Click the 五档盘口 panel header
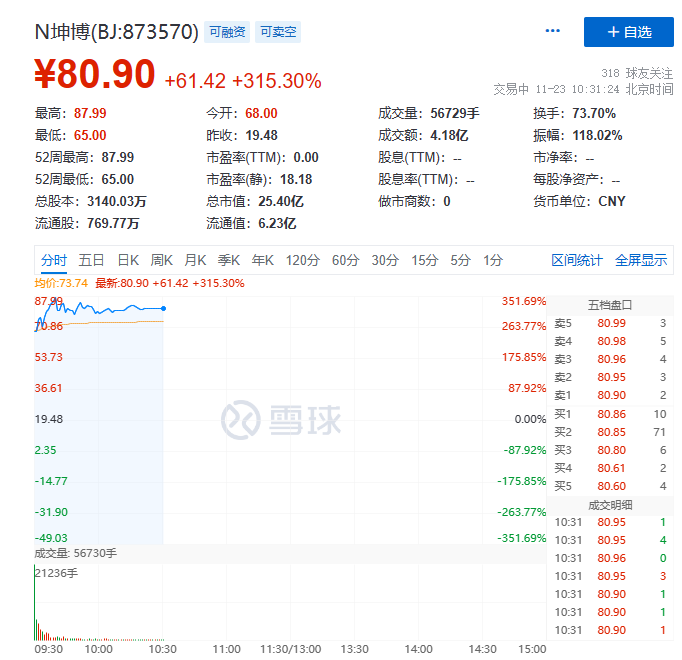This screenshot has height=660, width=682. (610, 305)
